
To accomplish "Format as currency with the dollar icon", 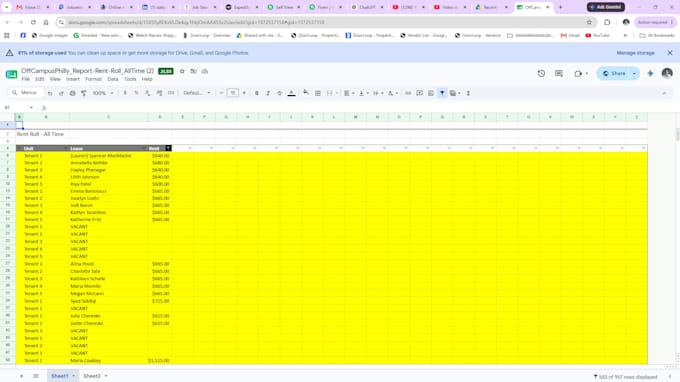I will point(125,93).
